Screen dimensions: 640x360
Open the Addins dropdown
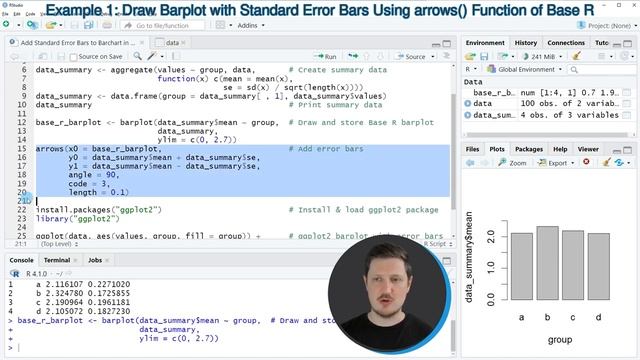tap(263, 25)
